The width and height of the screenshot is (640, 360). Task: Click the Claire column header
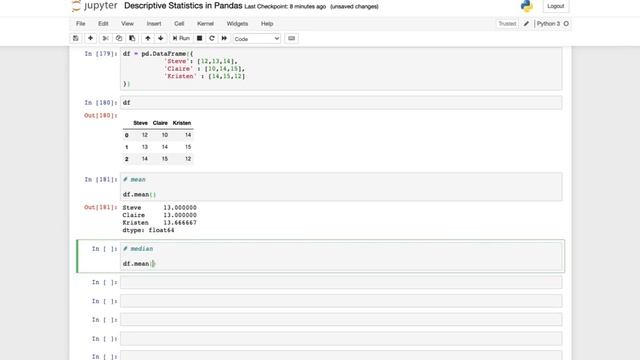click(x=160, y=123)
